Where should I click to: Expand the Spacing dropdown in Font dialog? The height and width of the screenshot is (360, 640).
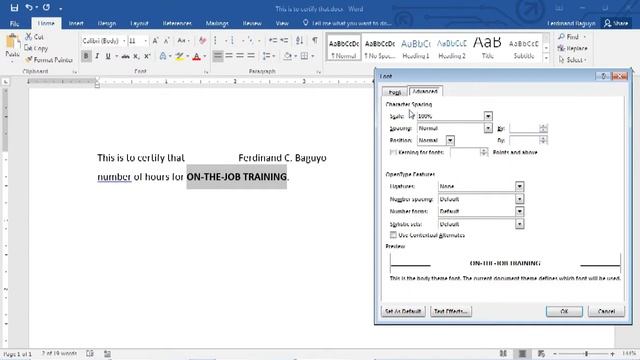[488, 128]
